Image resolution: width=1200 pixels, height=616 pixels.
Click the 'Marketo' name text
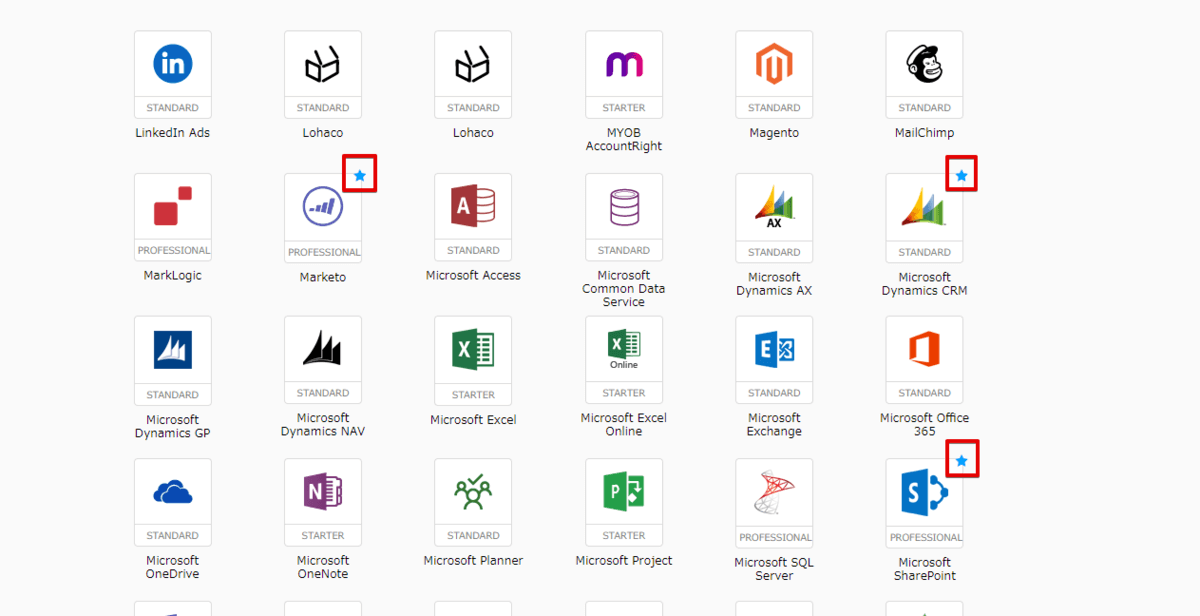pyautogui.click(x=323, y=278)
